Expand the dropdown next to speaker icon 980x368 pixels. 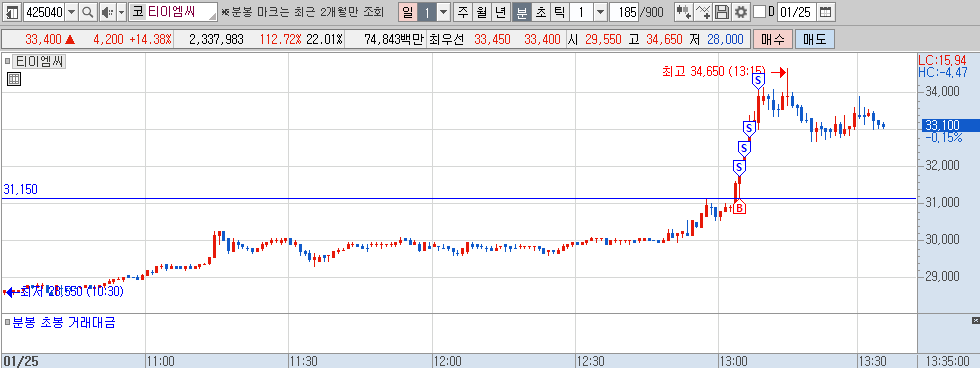[x=121, y=12]
